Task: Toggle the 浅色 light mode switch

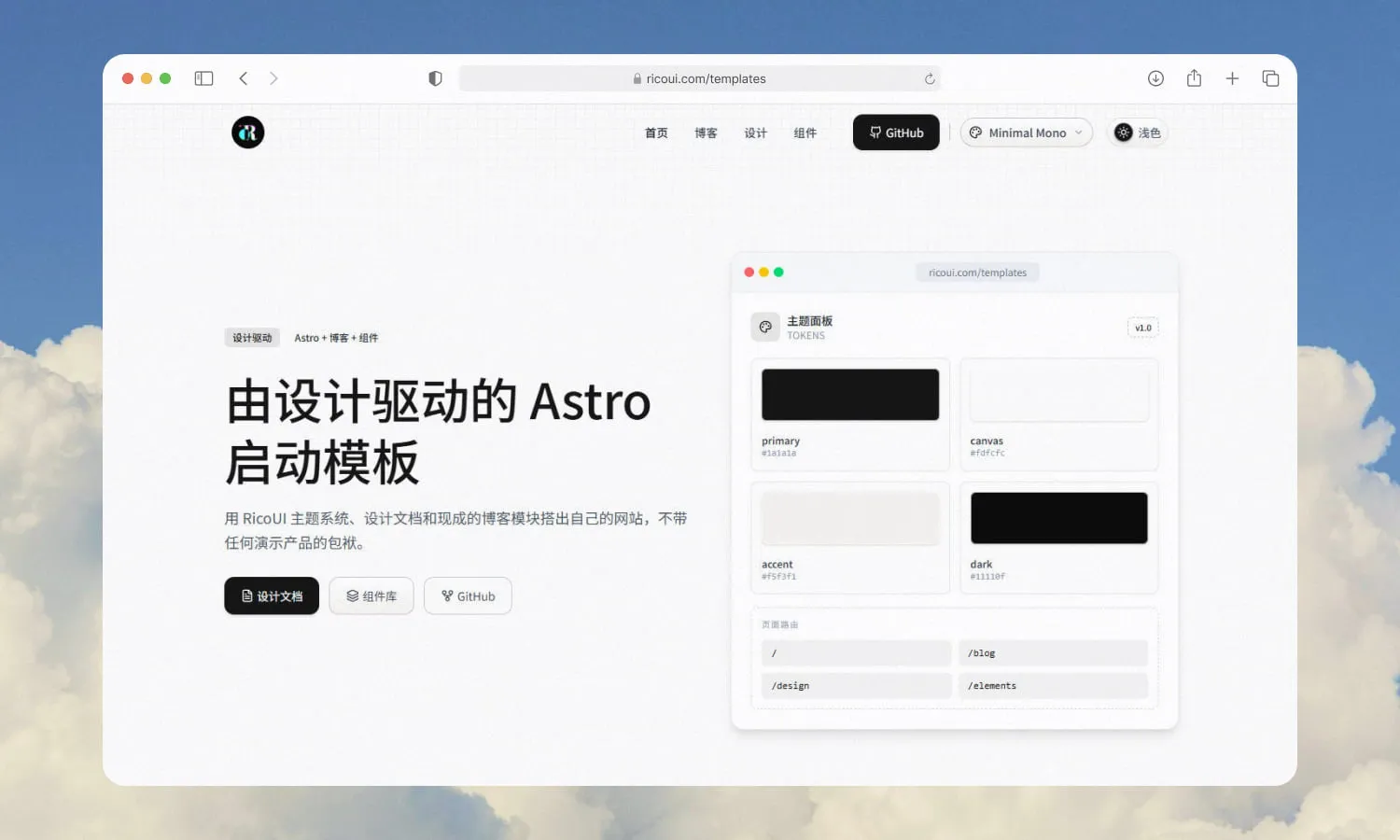Action: coord(1137,133)
